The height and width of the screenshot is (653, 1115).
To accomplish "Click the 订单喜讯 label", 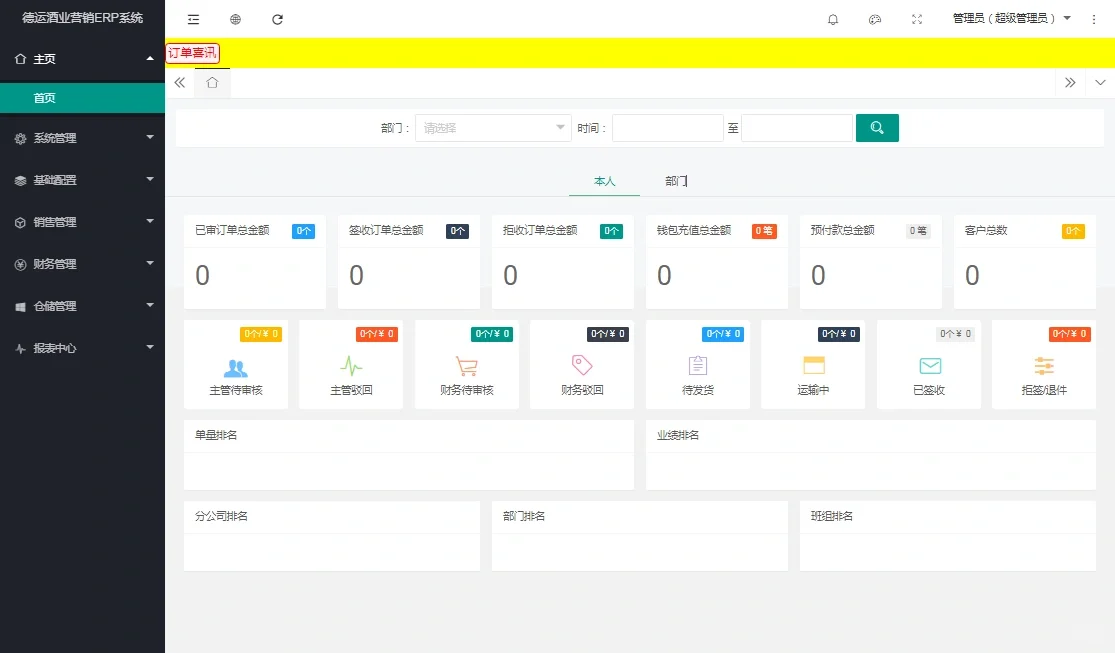I will [192, 53].
